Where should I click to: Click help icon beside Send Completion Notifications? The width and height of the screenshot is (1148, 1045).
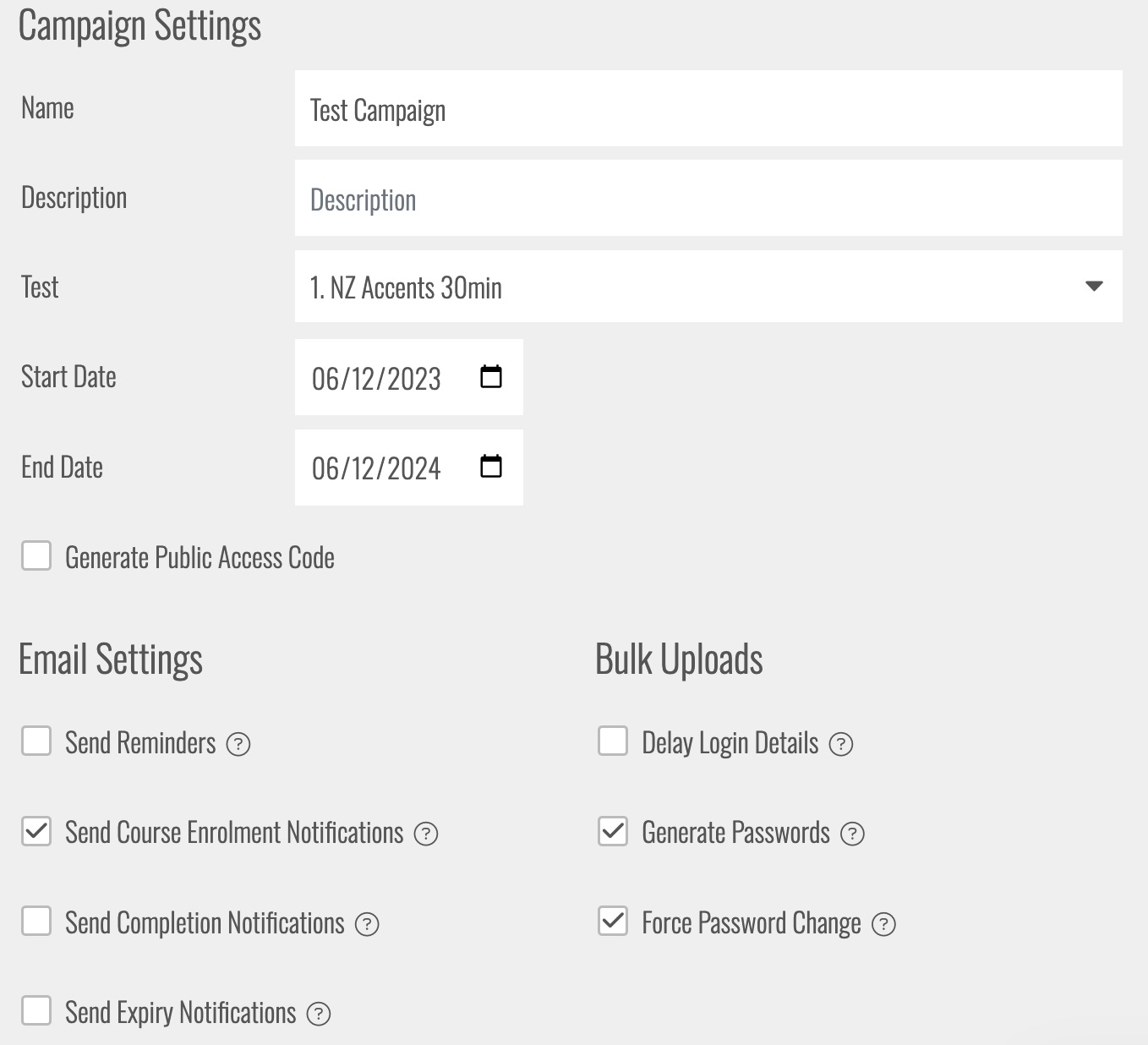click(367, 924)
